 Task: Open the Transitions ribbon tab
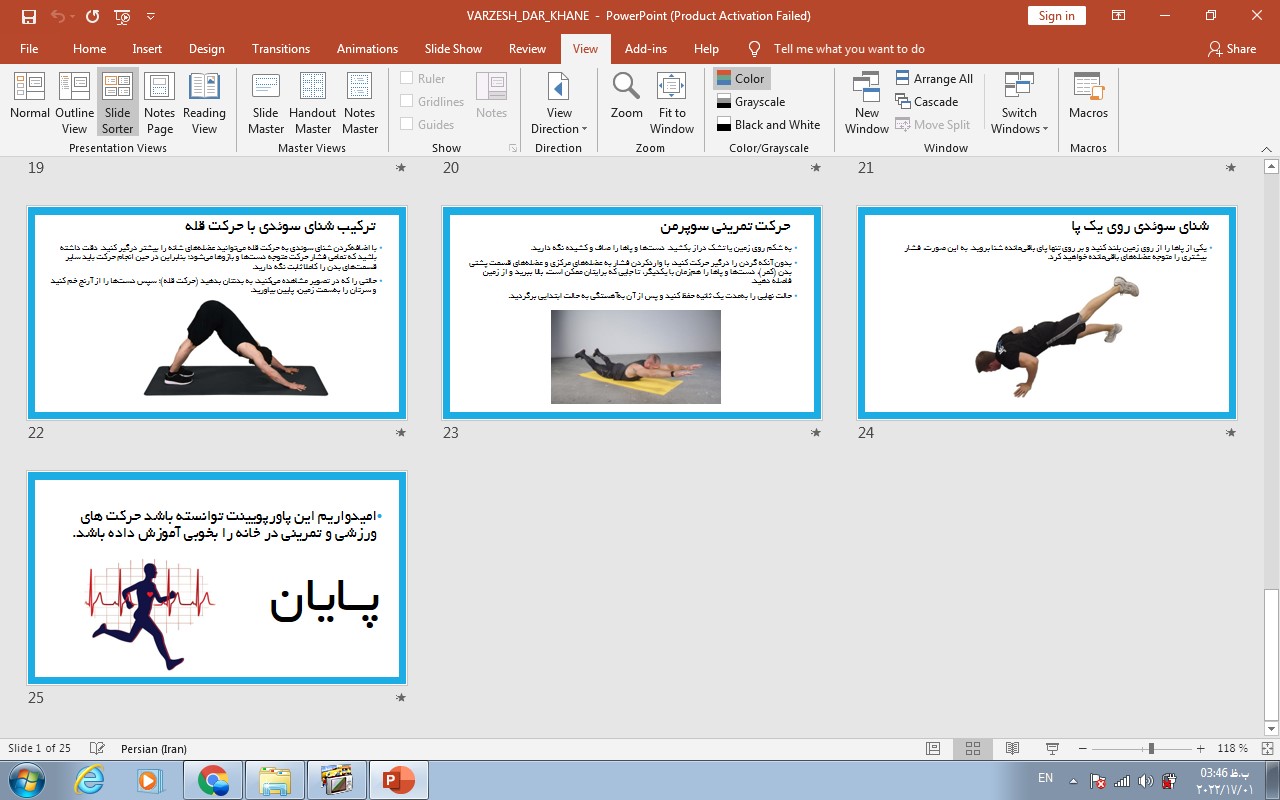tap(281, 48)
